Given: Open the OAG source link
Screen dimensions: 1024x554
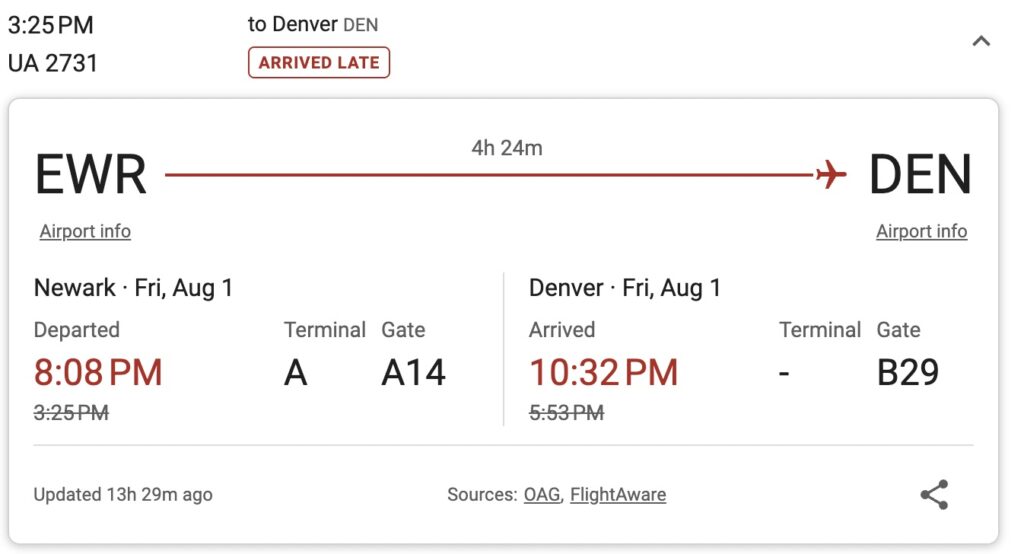Looking at the screenshot, I should point(542,495).
